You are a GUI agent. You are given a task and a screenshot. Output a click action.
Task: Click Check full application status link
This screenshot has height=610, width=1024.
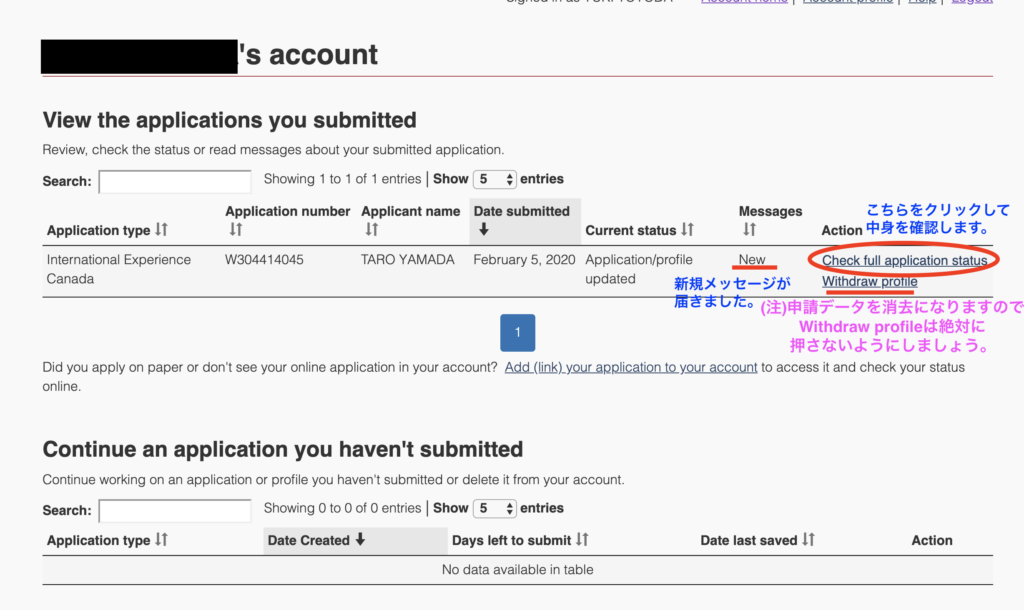point(904,261)
